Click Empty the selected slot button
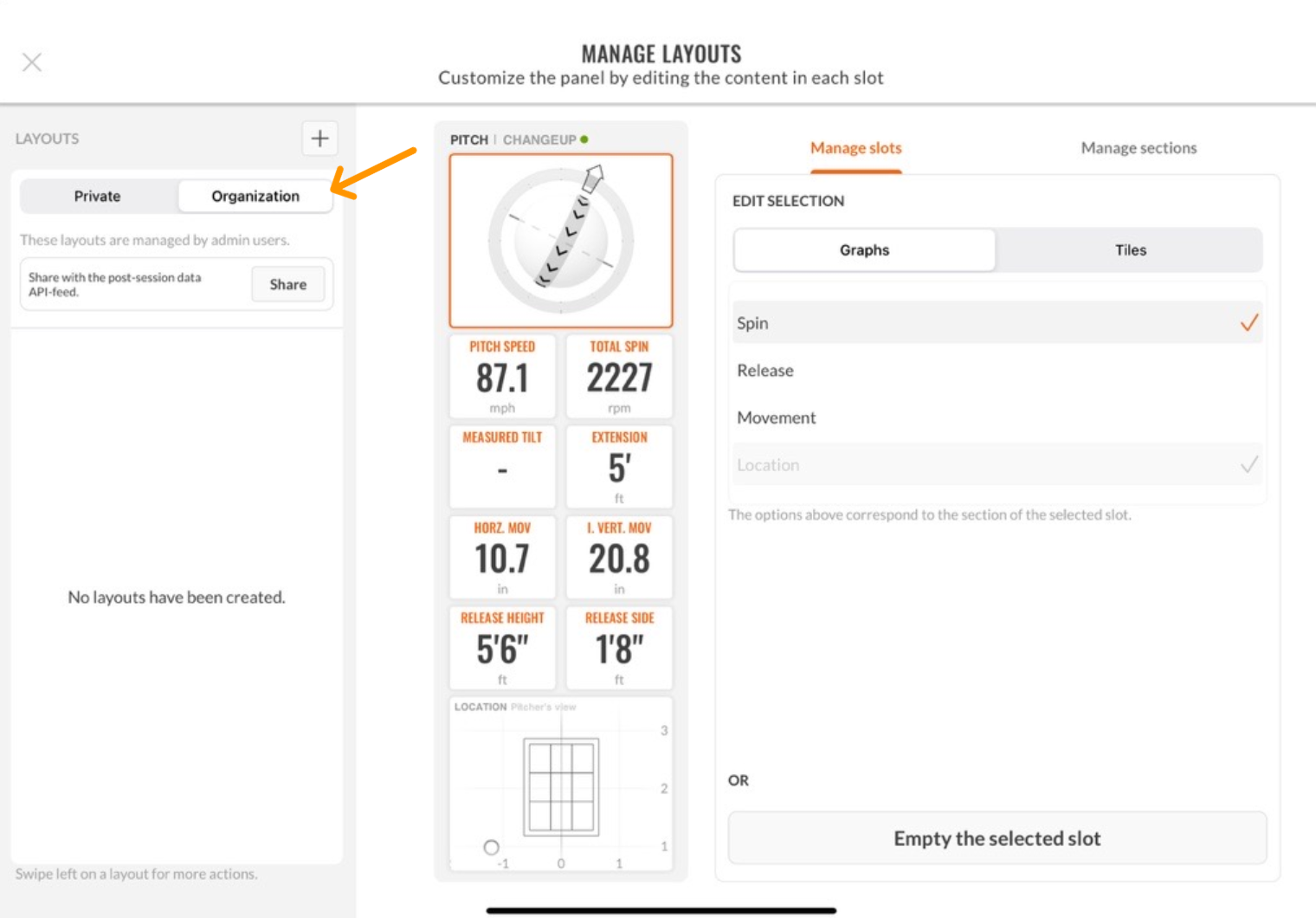This screenshot has height=918, width=1316. (997, 838)
